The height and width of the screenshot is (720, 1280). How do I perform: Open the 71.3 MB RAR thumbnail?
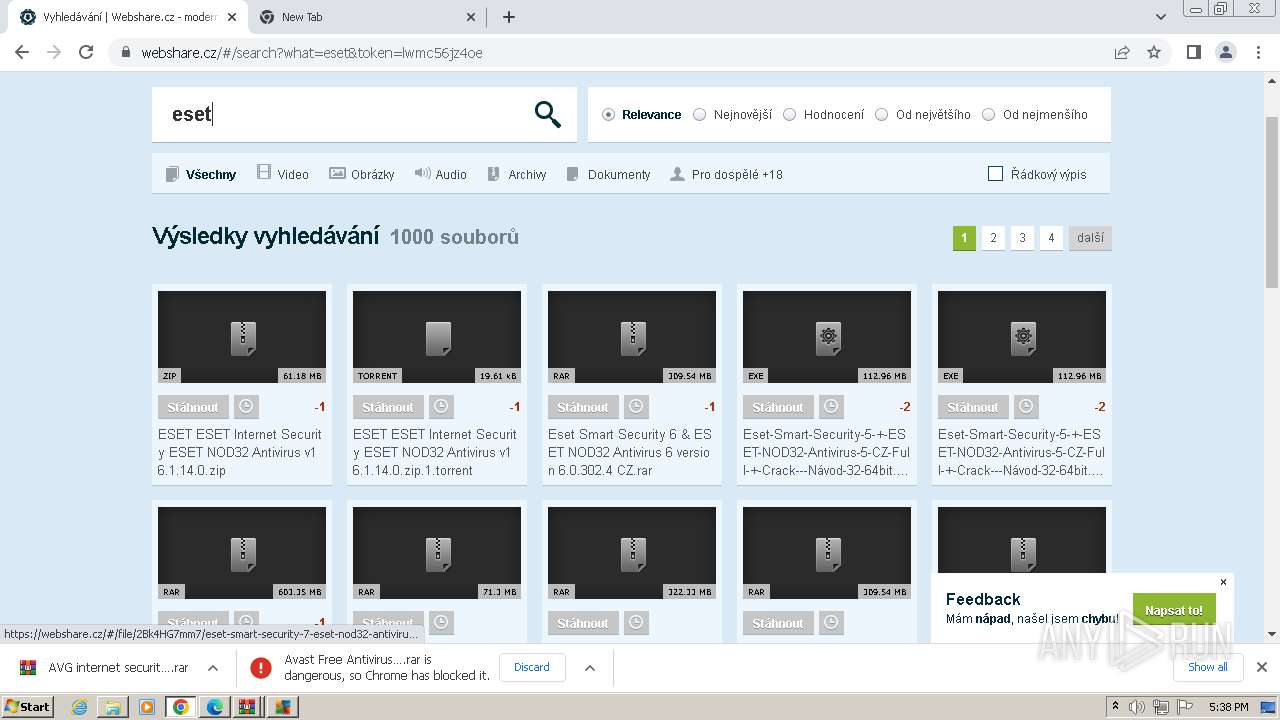437,553
